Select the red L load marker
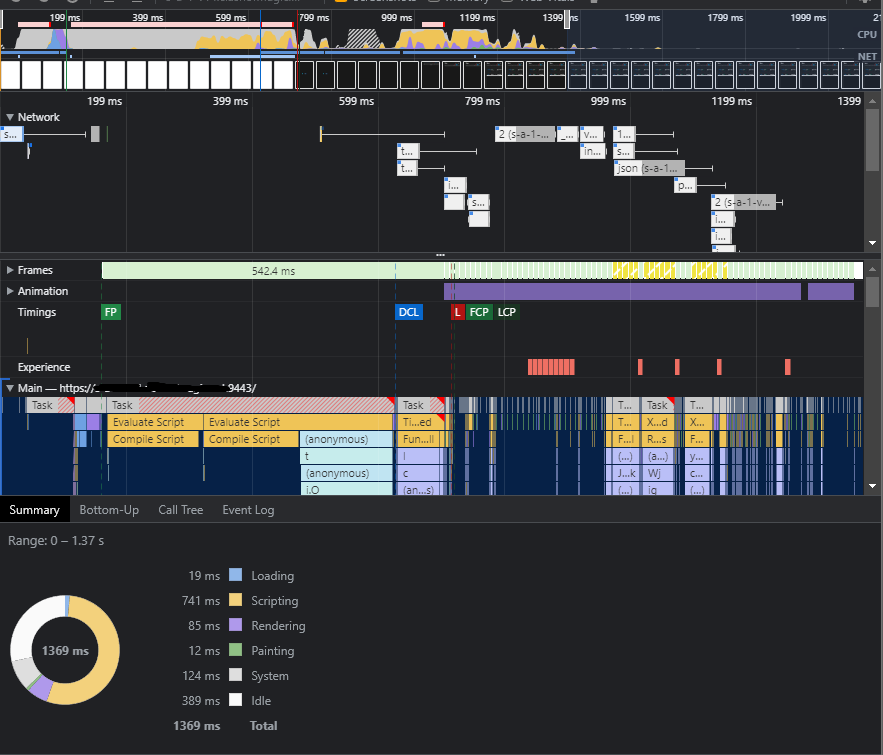This screenshot has width=883, height=755. pyautogui.click(x=457, y=312)
